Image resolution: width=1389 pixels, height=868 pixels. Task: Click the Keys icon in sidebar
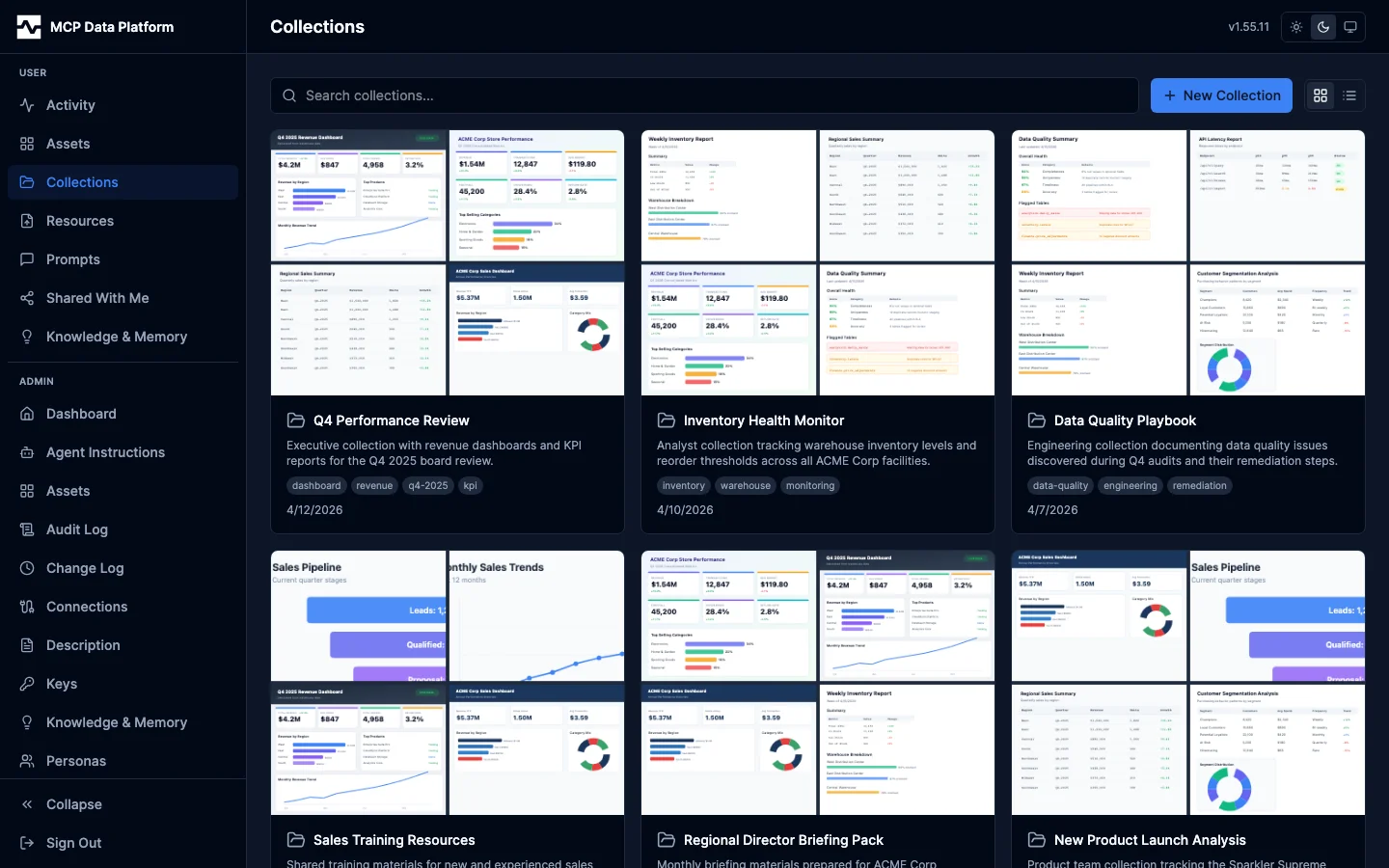[x=27, y=684]
